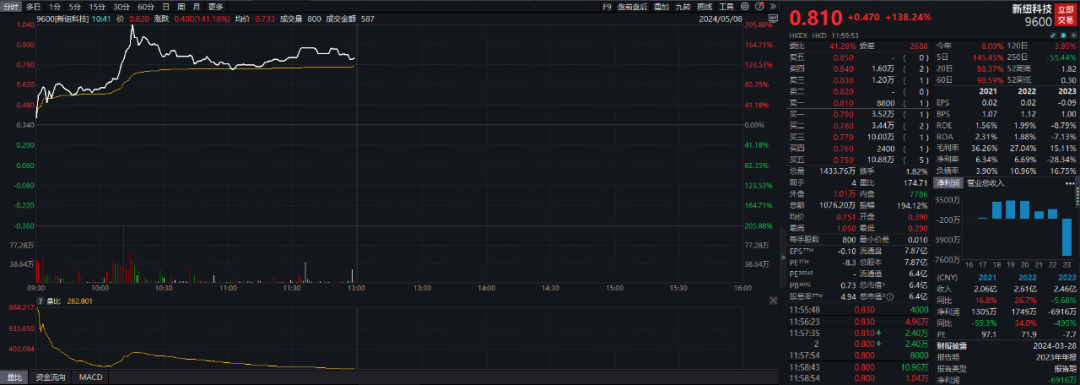The image size is (1080, 385).
Task: Click the question mark icon beside 量比 indicator
Action: pyautogui.click(x=41, y=301)
